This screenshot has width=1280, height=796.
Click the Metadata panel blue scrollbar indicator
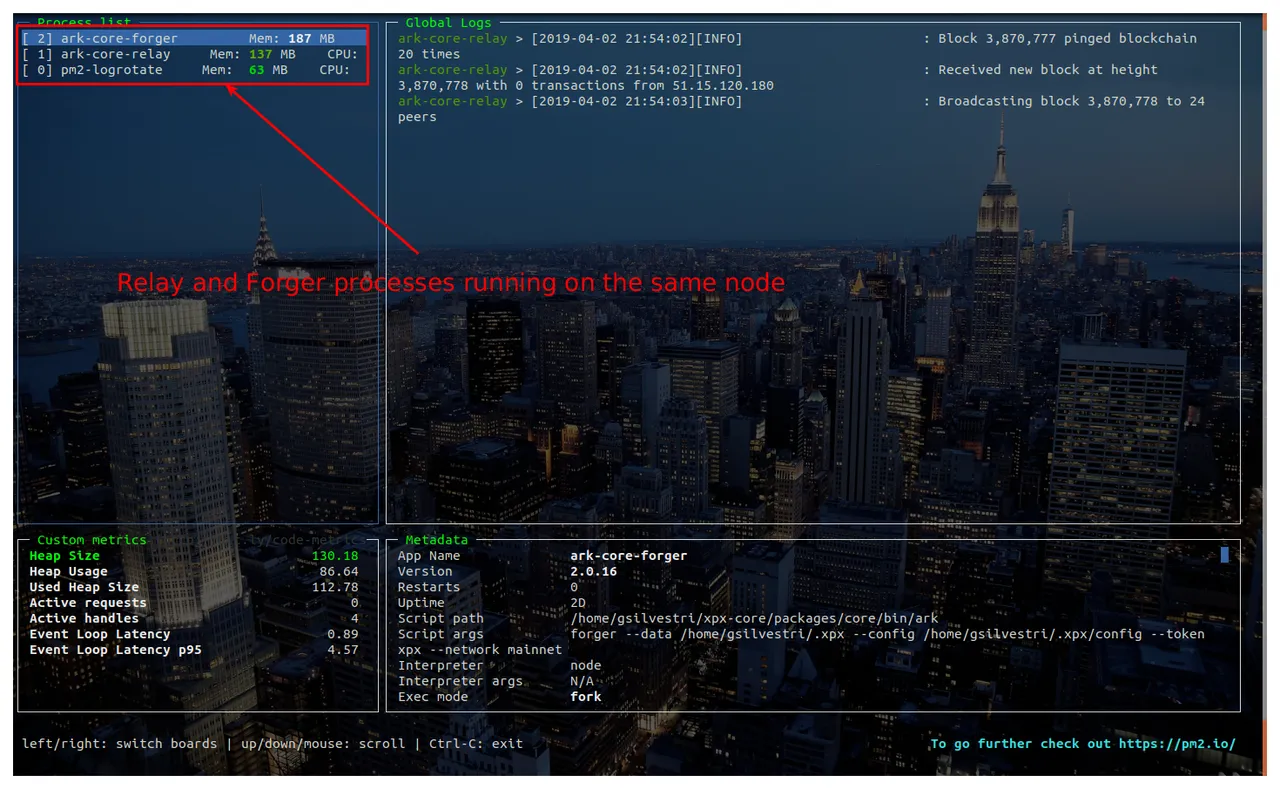click(1224, 555)
